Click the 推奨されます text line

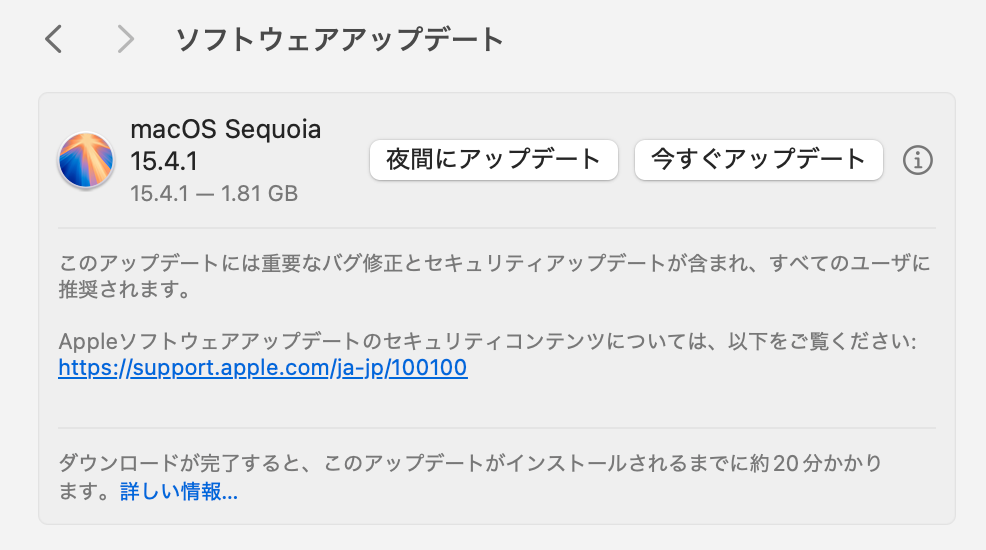124,291
